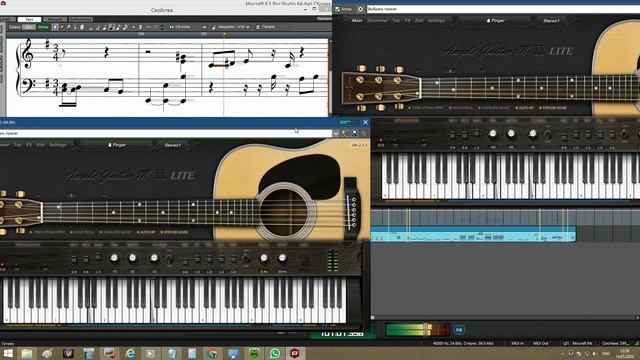The width and height of the screenshot is (640, 360).
Task: Open Finger mode selector in front Ample Guitar
Action: (x=117, y=145)
